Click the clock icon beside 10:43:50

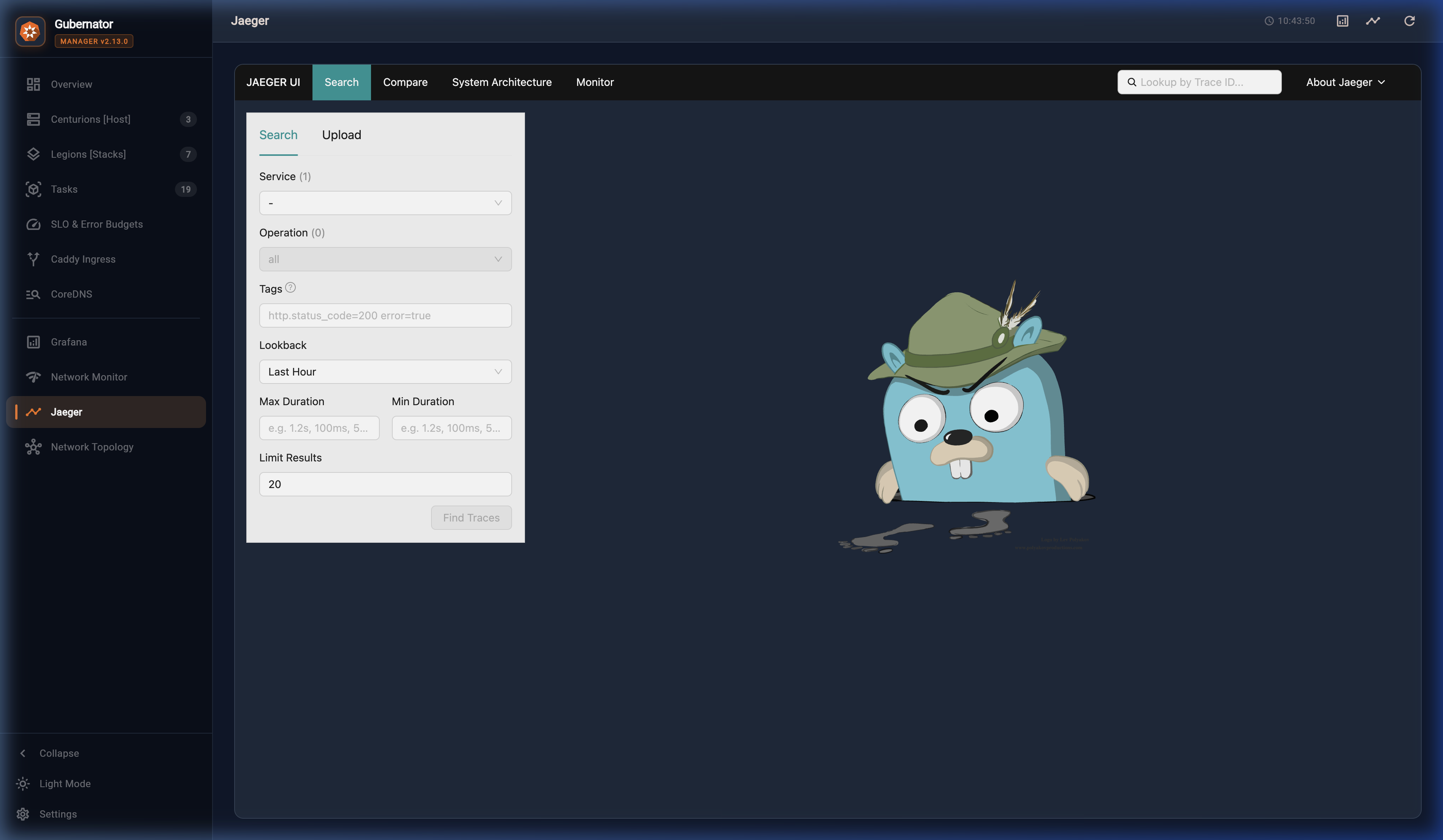point(1269,21)
